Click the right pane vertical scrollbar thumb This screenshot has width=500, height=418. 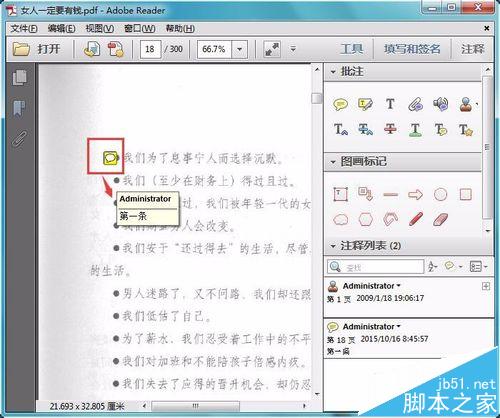pos(487,147)
